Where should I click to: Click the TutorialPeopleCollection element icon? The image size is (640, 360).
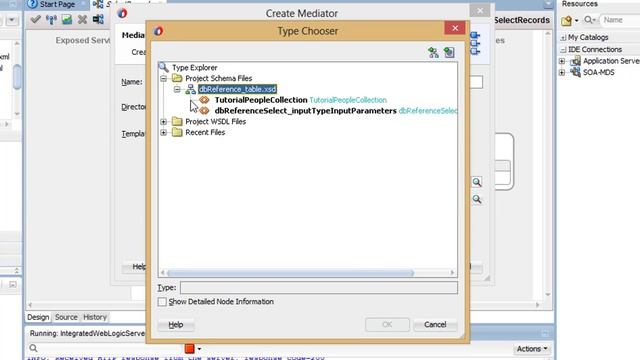point(204,100)
